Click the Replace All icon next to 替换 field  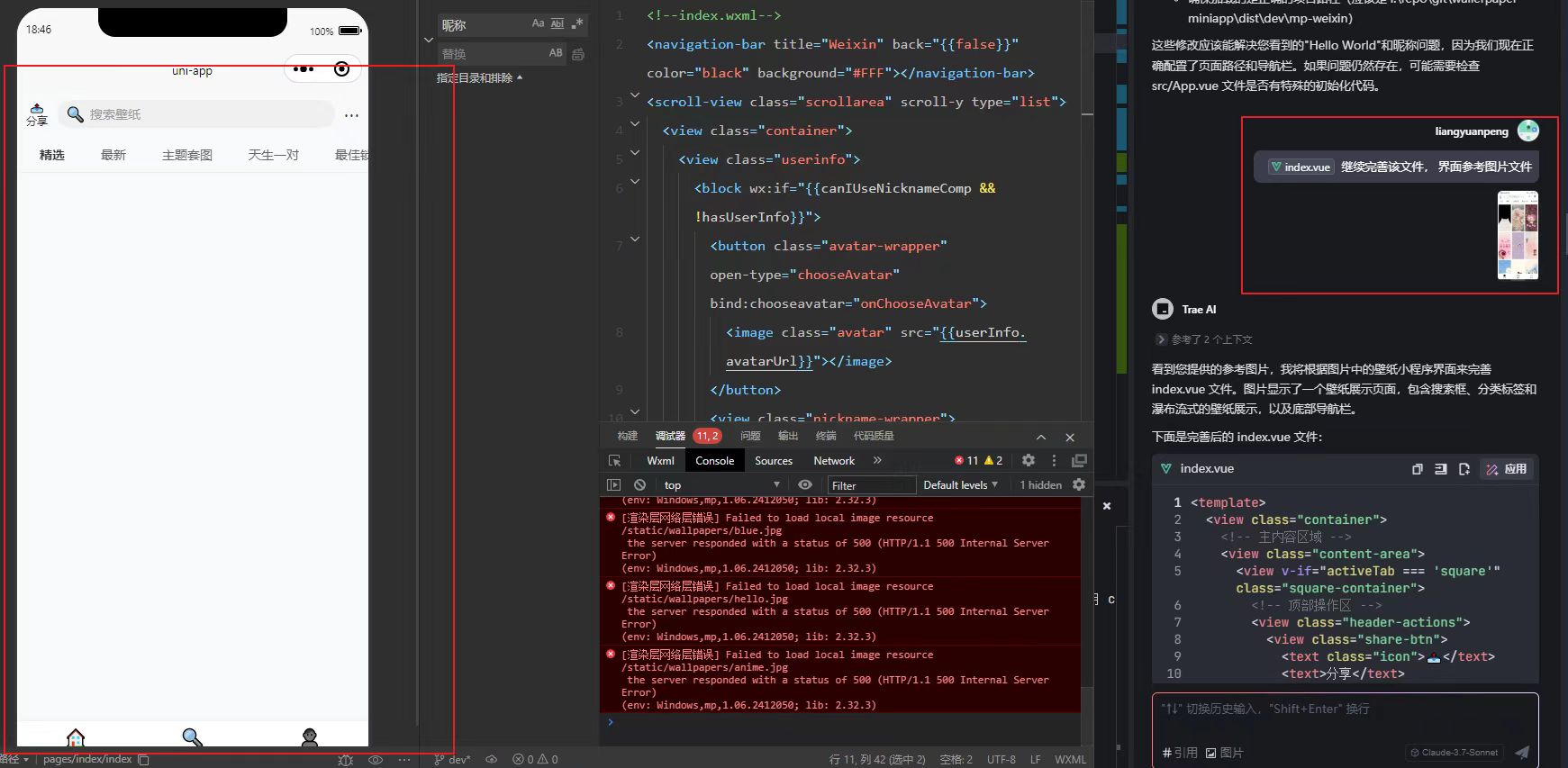578,54
